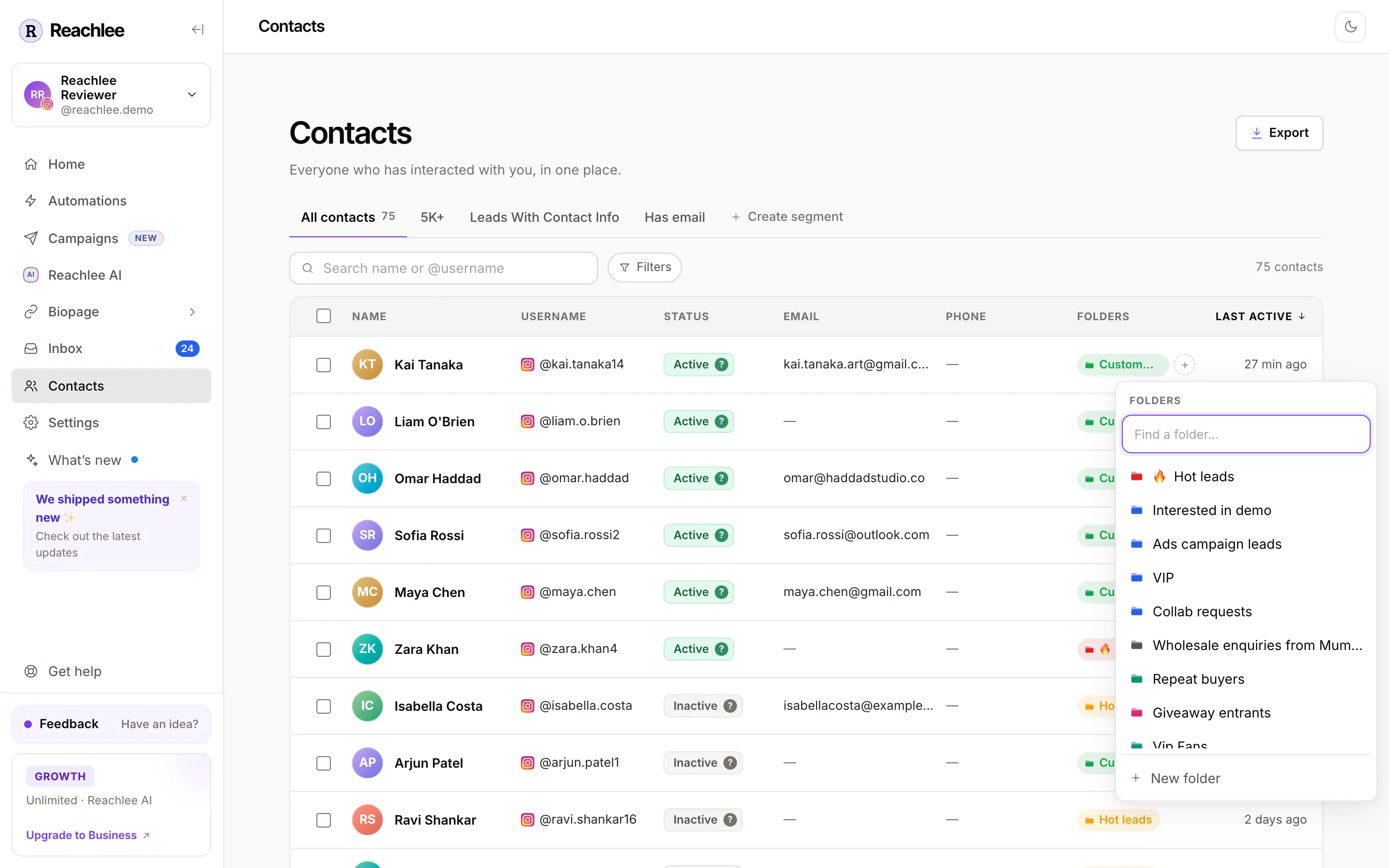Open the Upgrade to Business link
This screenshot has height=868, width=1389.
coord(87,835)
